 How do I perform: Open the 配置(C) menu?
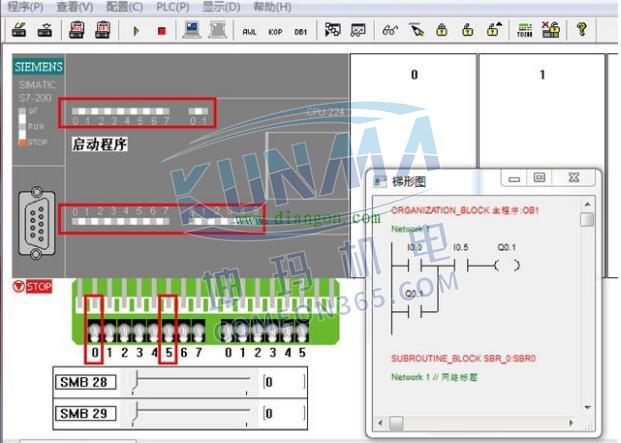(x=124, y=7)
